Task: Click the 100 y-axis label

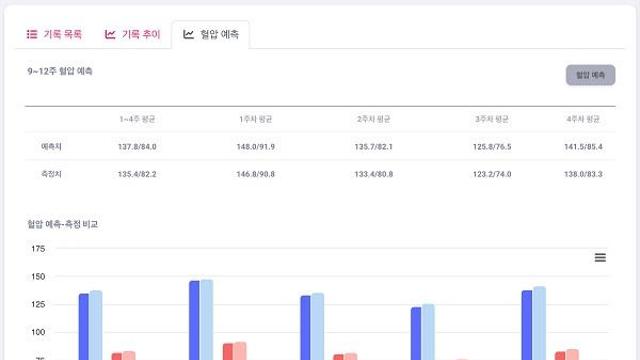Action: 38,332
